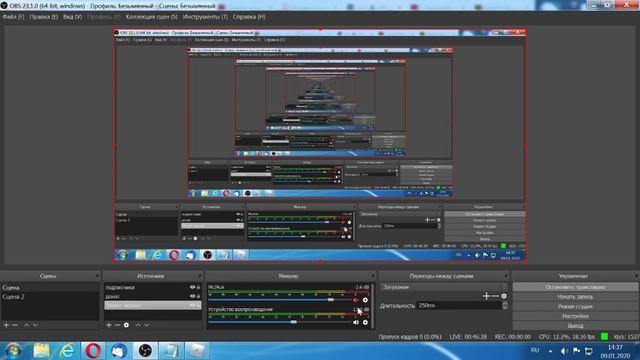The image size is (640, 360).
Task: Add a new scene with the plus icon
Action: (6, 325)
